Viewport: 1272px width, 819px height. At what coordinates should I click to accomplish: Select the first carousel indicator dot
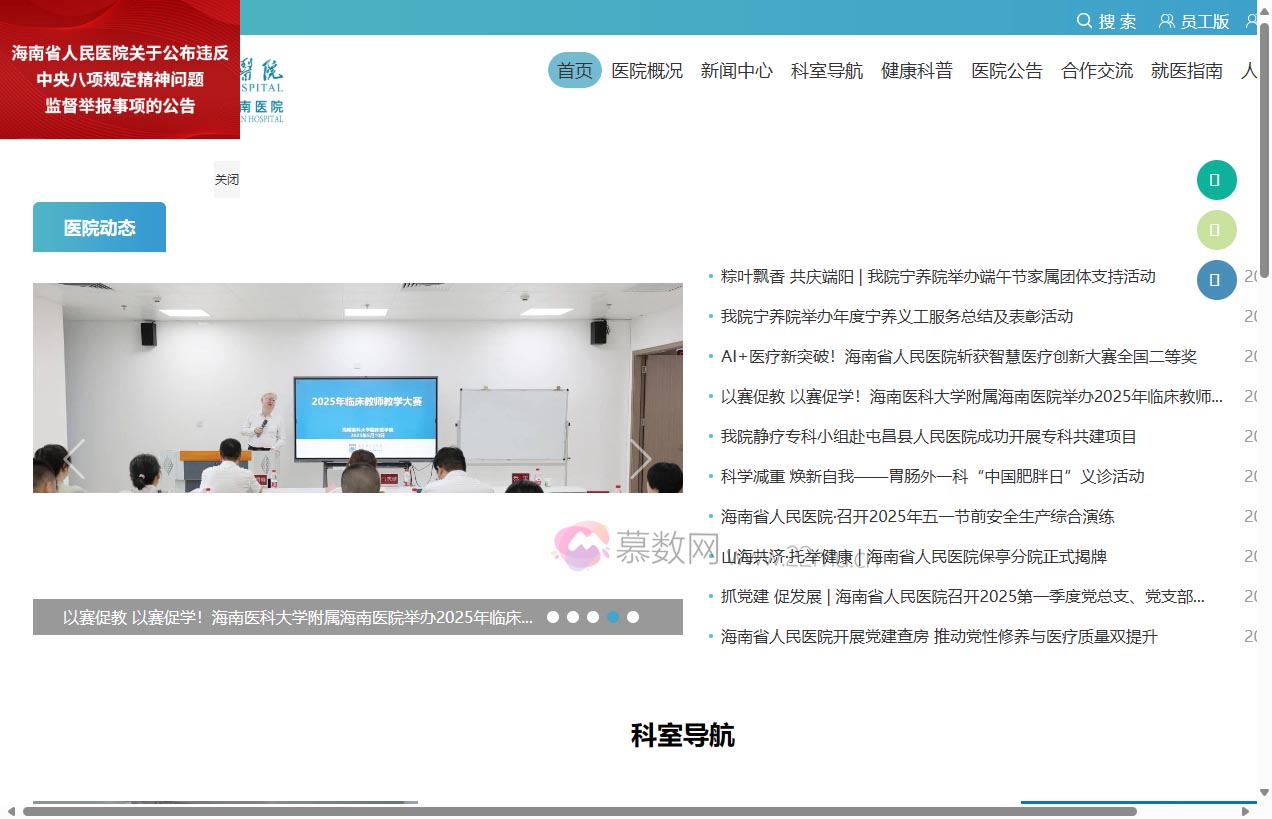point(553,617)
